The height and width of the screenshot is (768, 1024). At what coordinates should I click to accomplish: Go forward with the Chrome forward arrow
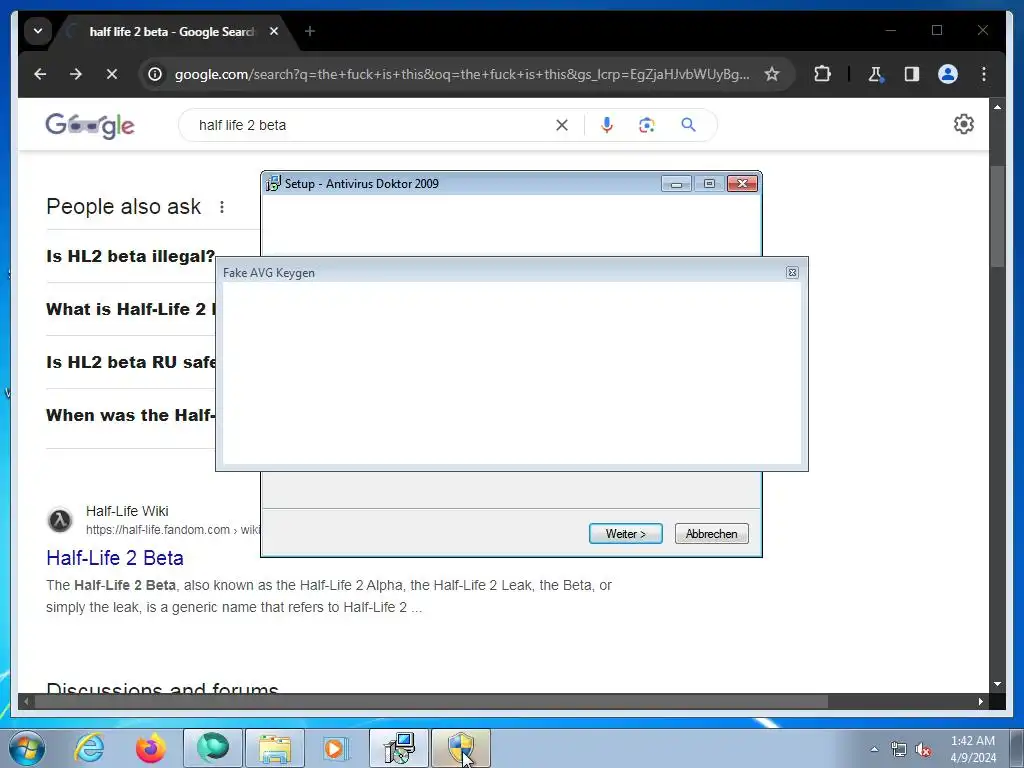click(x=76, y=74)
